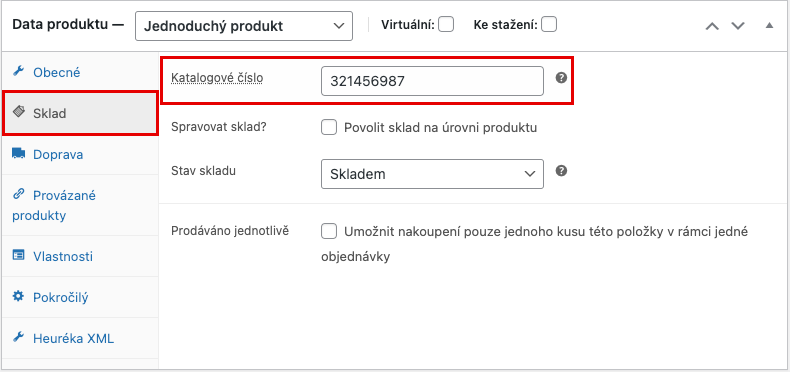
Task: Click the tag icon beside Sklad
Action: tap(19, 112)
